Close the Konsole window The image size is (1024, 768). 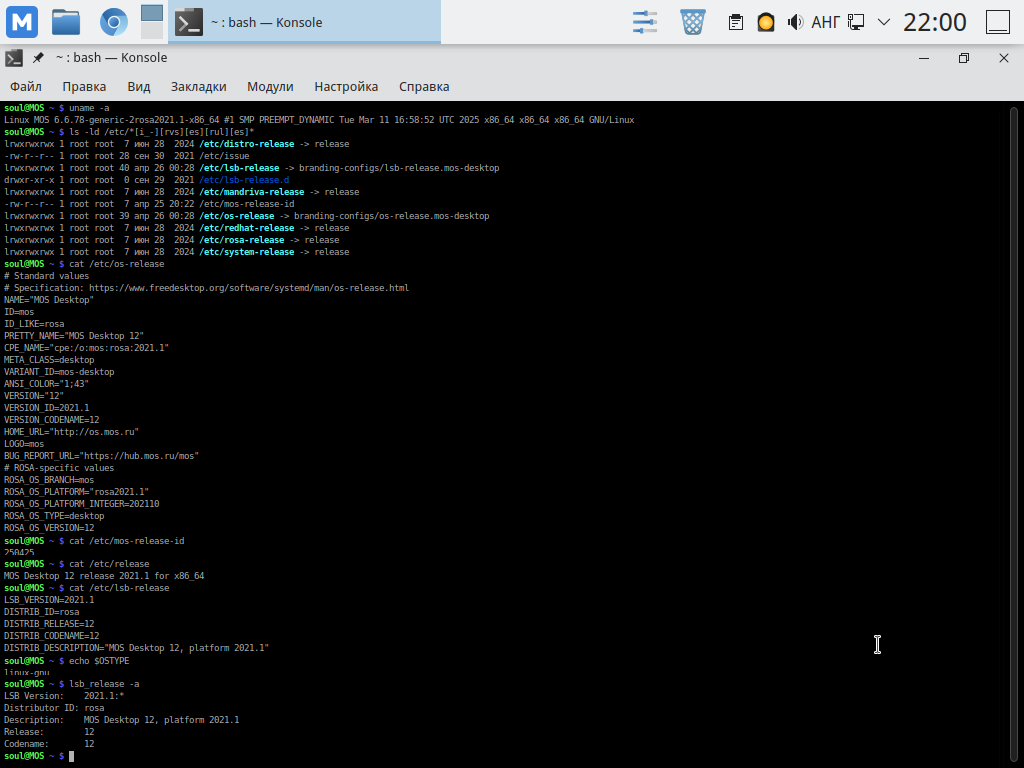(1004, 58)
